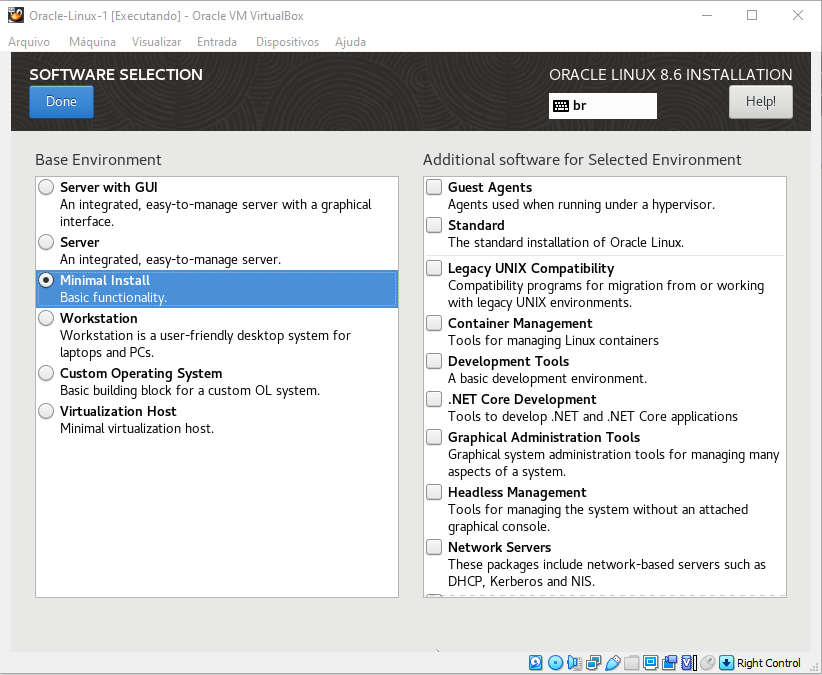Select Virtualization Host environment

46,411
